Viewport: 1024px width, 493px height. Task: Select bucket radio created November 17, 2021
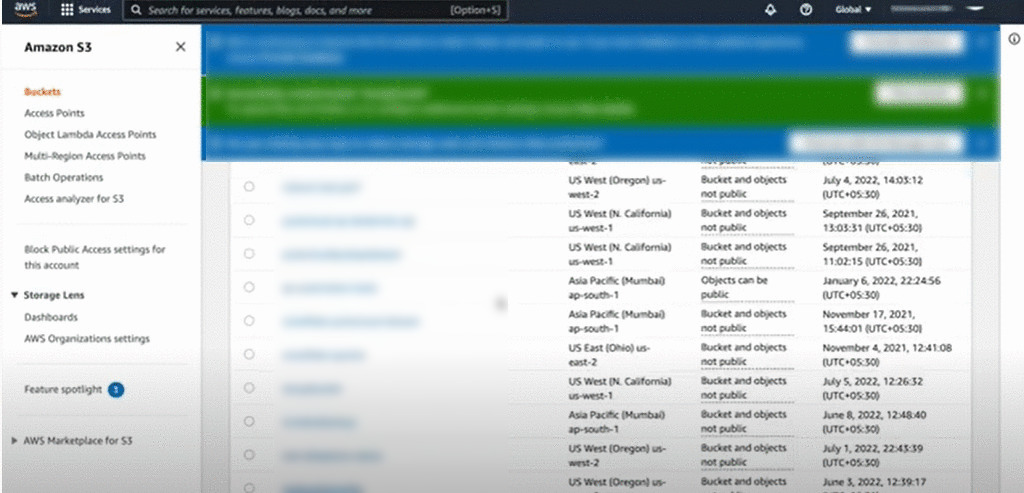[249, 321]
